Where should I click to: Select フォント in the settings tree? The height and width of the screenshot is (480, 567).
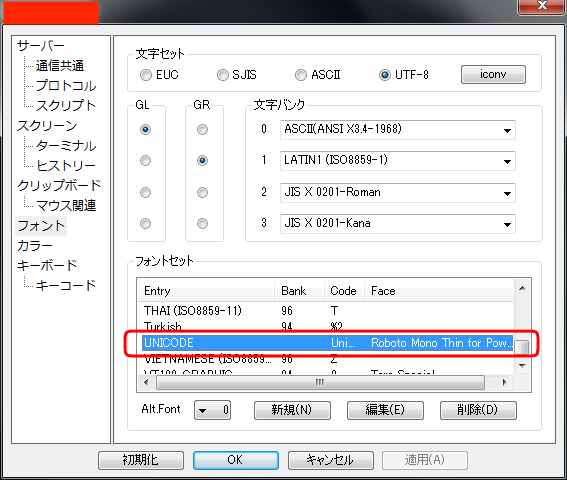coord(41,226)
